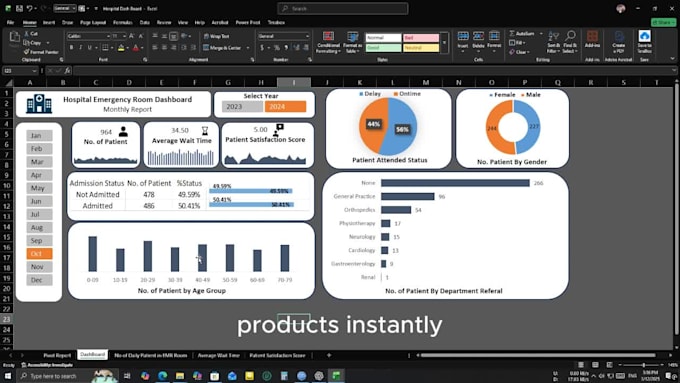Open Sort & Filter
Screen dimensions: 680x383
click(x=553, y=42)
